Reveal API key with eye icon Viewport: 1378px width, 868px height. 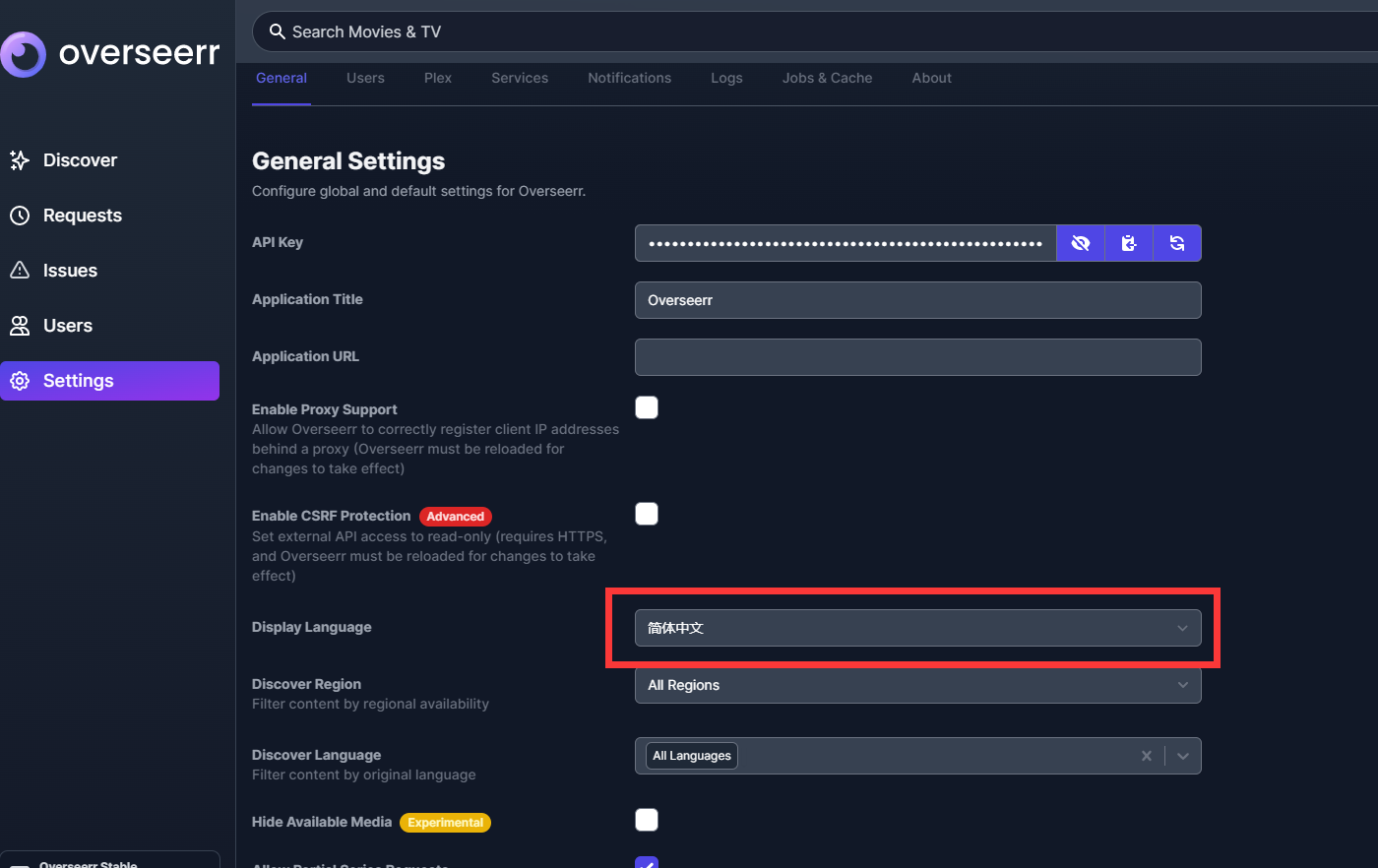(1081, 243)
